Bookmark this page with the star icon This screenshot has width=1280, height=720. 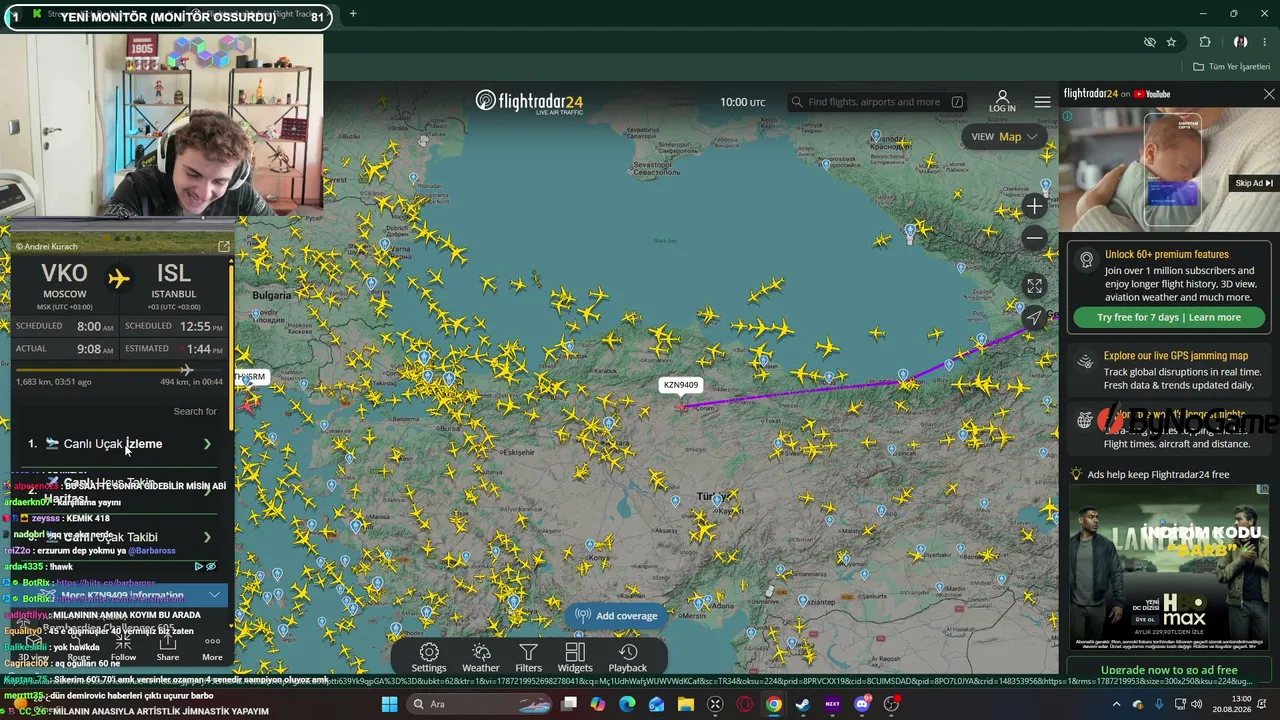1171,42
